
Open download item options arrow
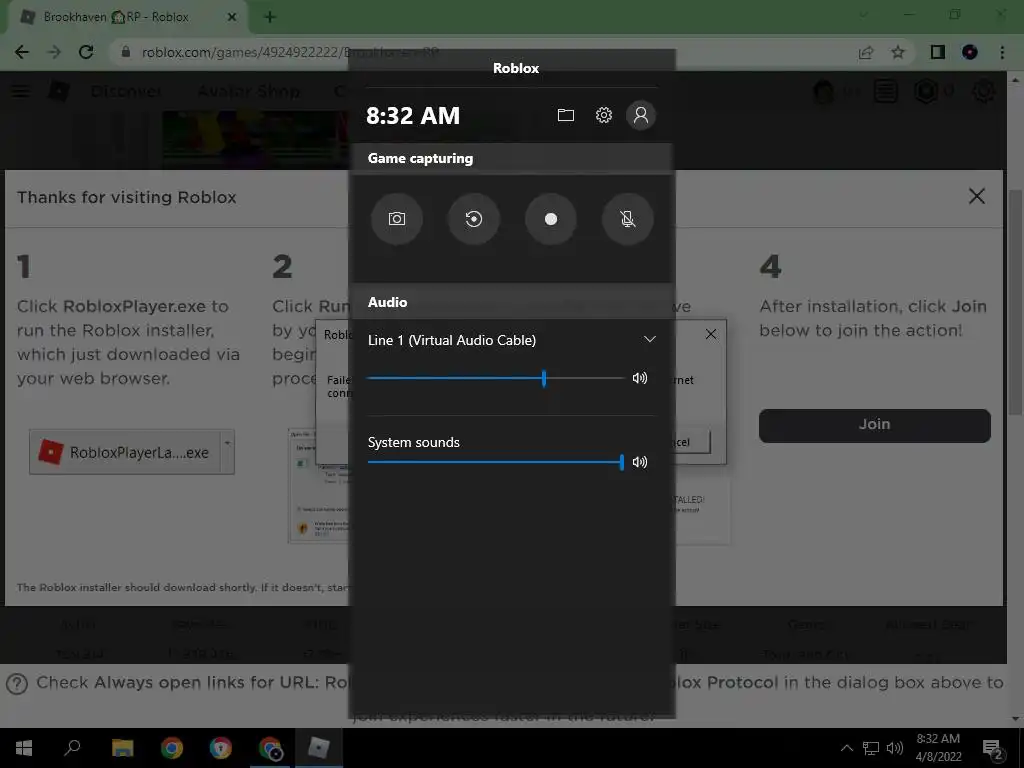(227, 452)
